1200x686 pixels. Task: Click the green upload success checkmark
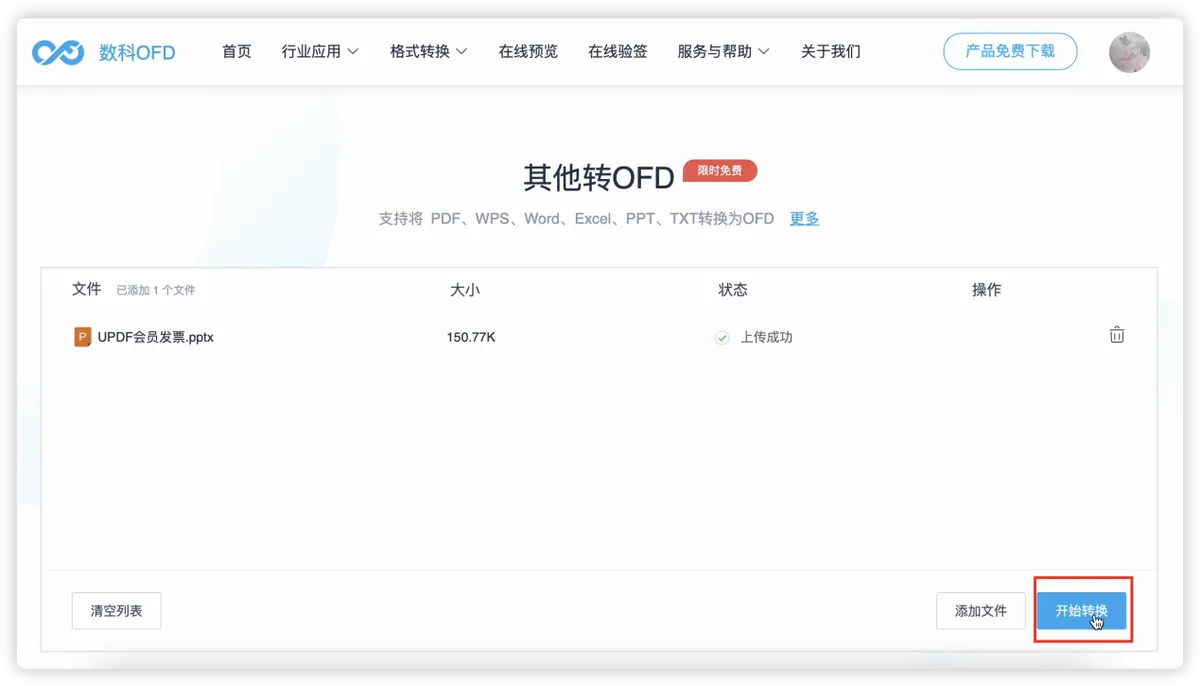722,338
